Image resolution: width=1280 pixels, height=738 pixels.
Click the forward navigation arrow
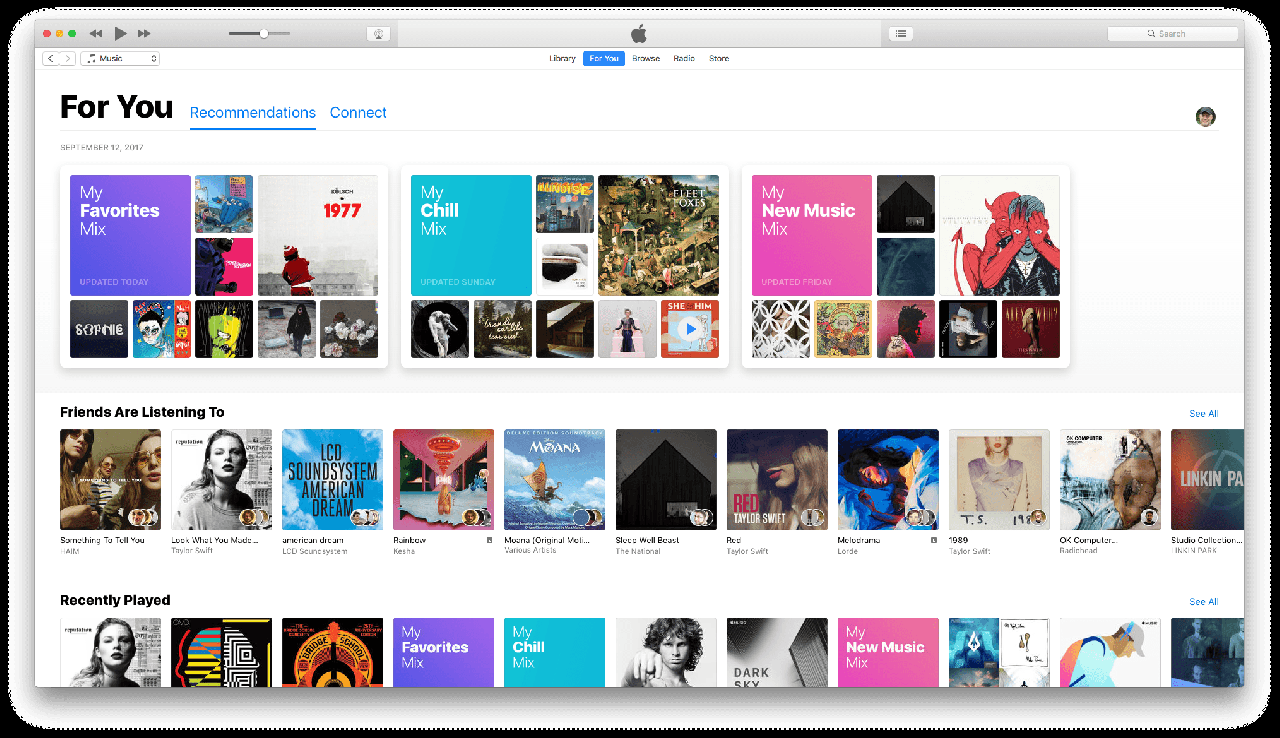click(x=68, y=58)
